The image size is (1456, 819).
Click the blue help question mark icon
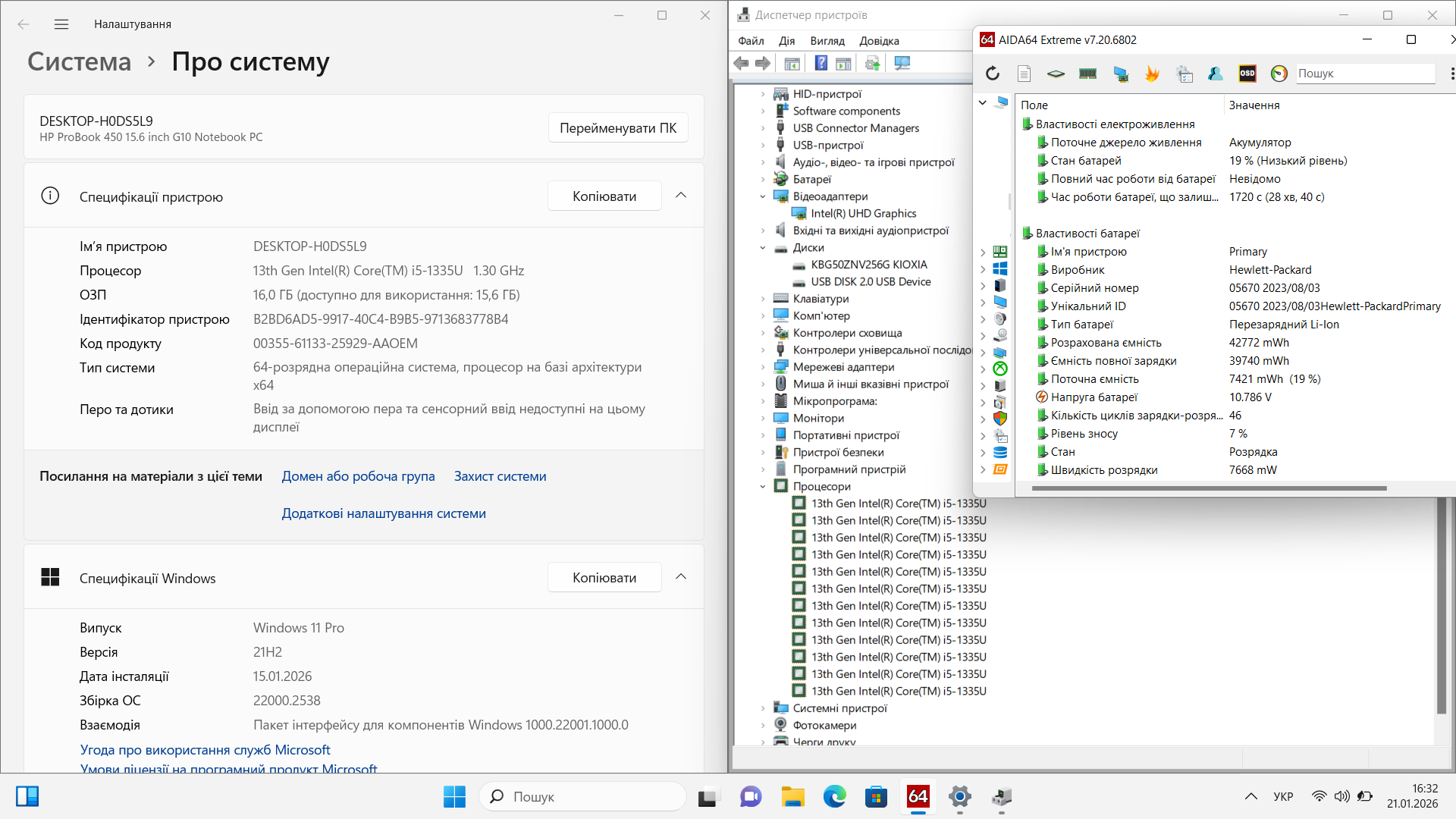[x=821, y=64]
